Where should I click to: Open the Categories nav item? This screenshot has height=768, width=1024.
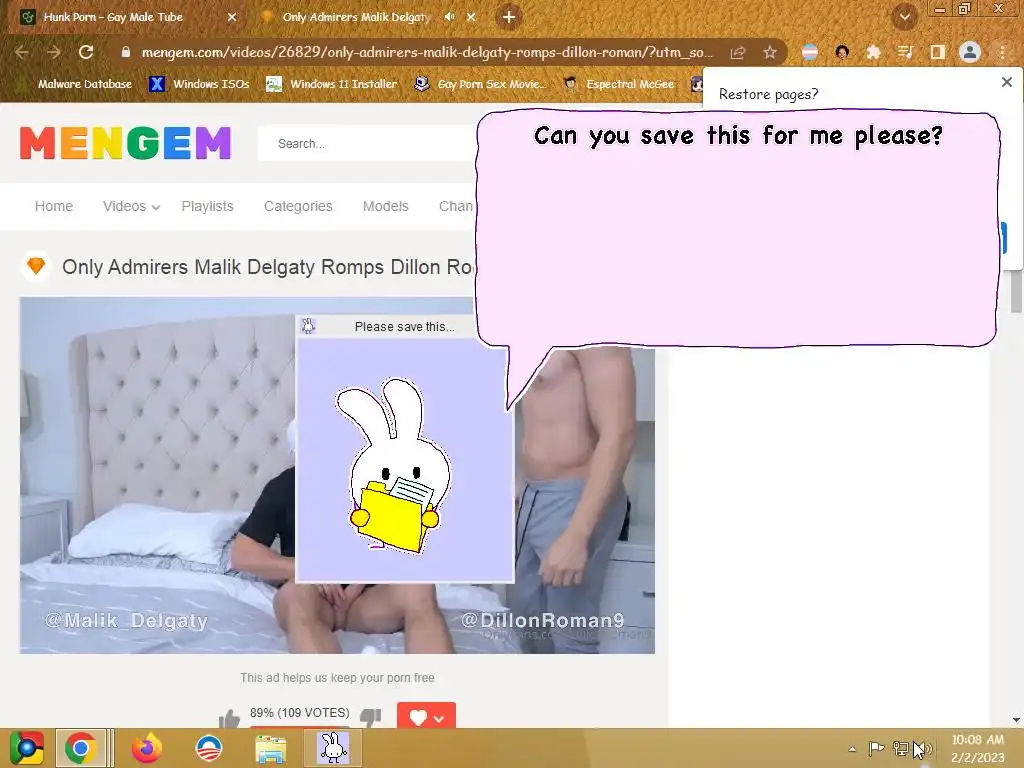pos(298,206)
